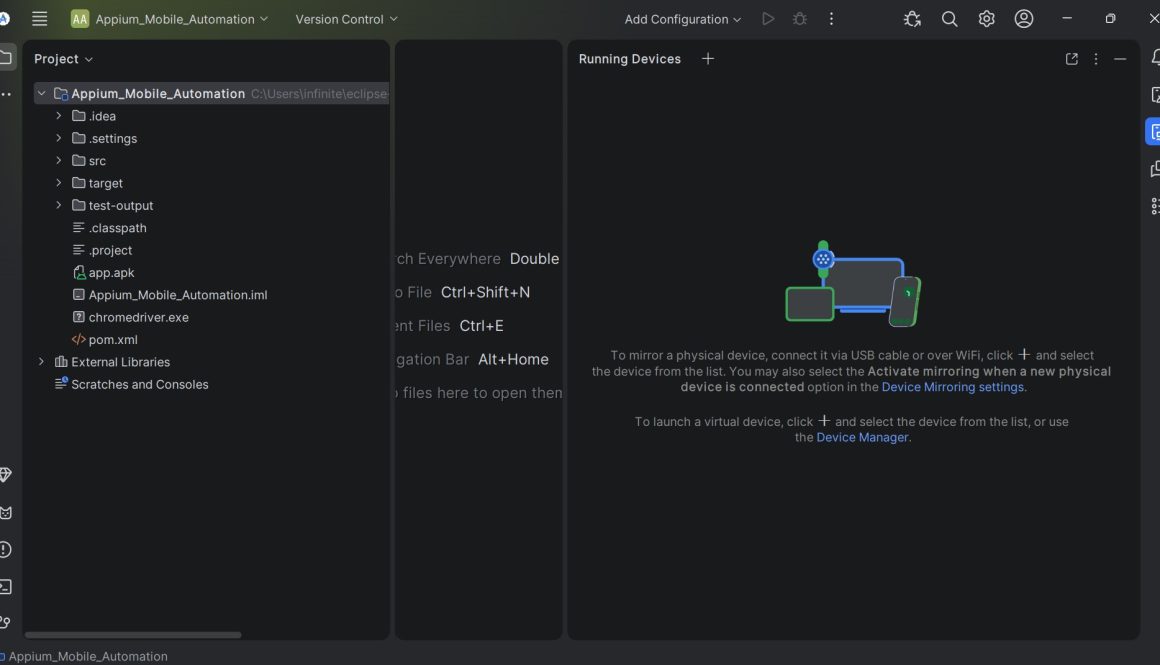Screen dimensions: 1160x665
Task: Open the Add Configuration dropdown
Action: click(x=682, y=19)
